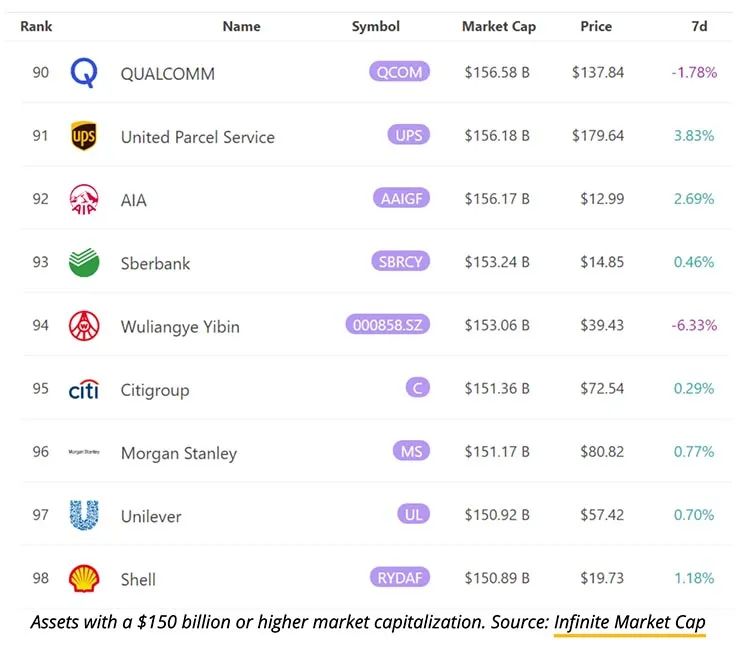The width and height of the screenshot is (750, 652).
Task: Click the Citi logo icon
Action: click(x=84, y=390)
